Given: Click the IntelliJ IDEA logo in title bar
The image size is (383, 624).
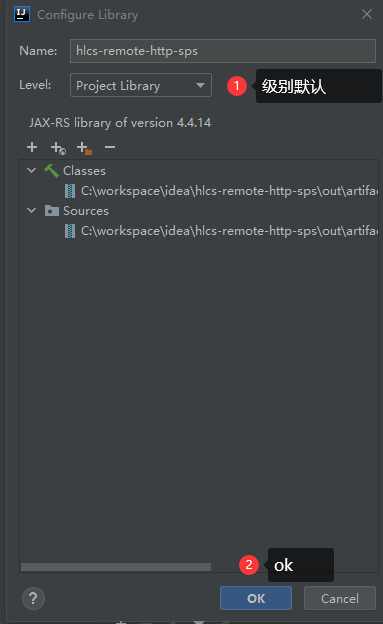Looking at the screenshot, I should coord(21,15).
